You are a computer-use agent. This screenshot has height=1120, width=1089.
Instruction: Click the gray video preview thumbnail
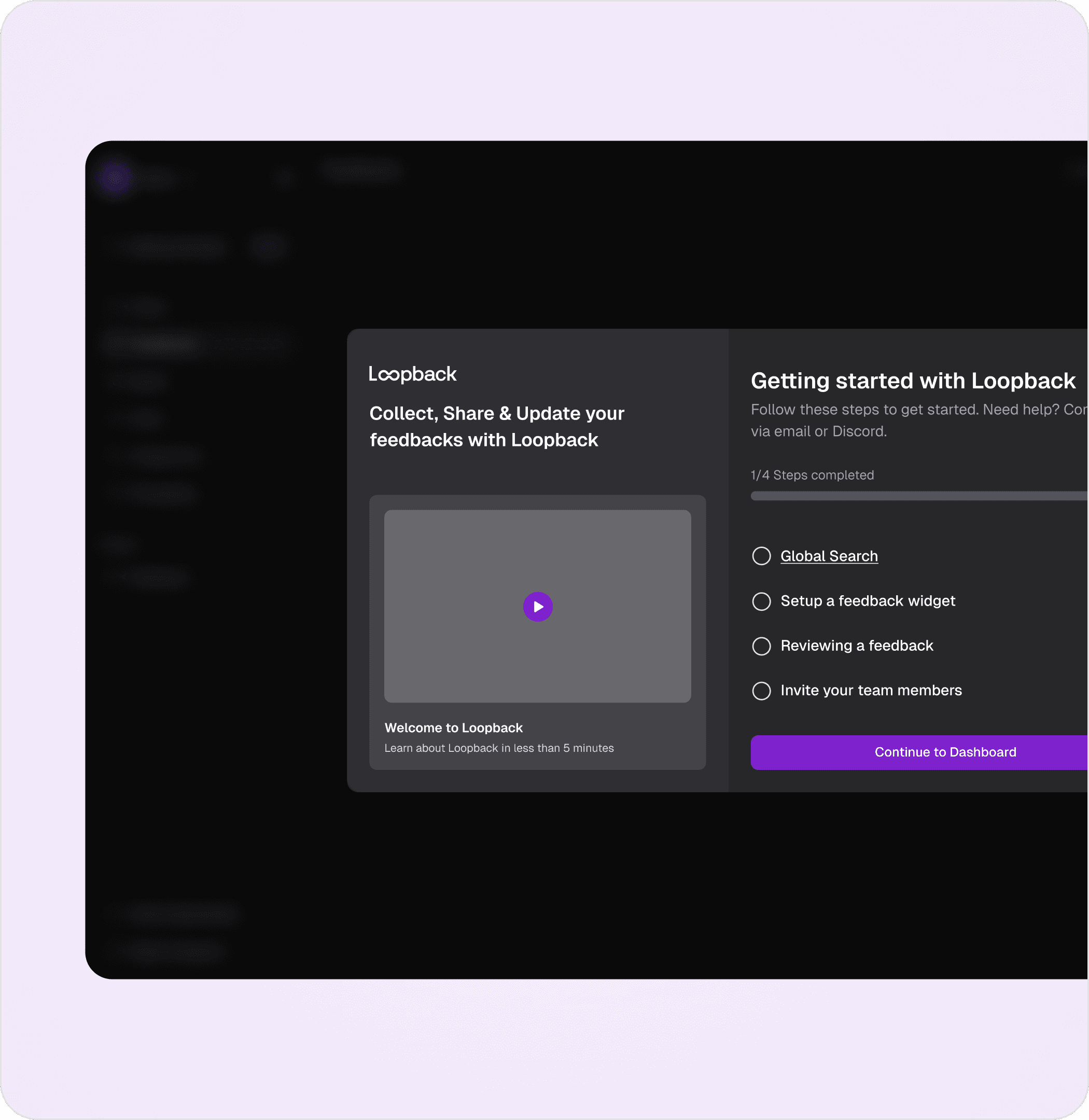coord(457,561)
